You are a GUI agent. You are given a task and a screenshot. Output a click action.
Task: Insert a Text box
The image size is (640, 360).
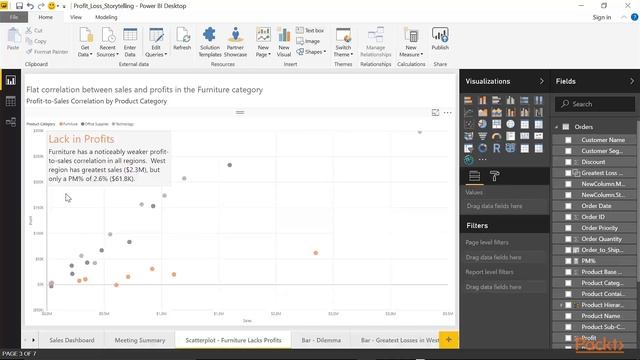click(310, 30)
